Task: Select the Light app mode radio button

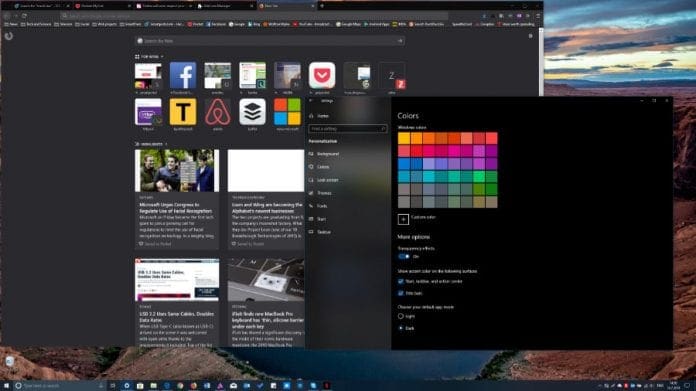Action: point(400,316)
